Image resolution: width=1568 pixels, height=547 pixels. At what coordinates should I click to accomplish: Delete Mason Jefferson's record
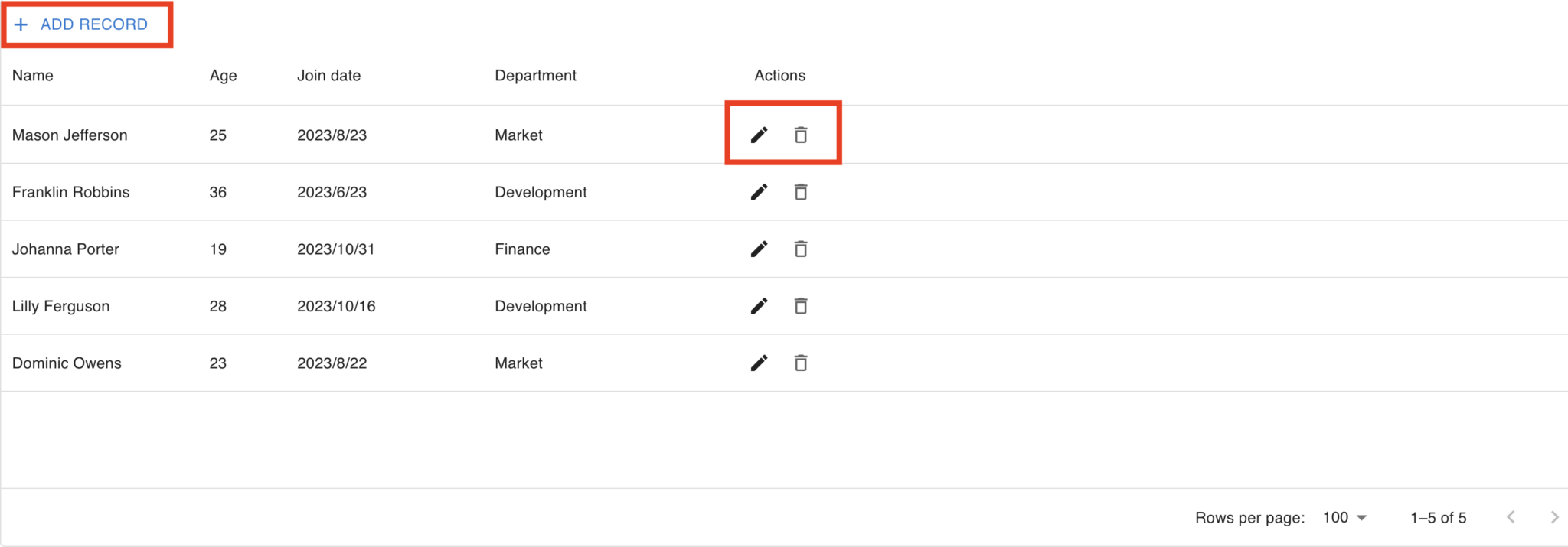coord(801,135)
